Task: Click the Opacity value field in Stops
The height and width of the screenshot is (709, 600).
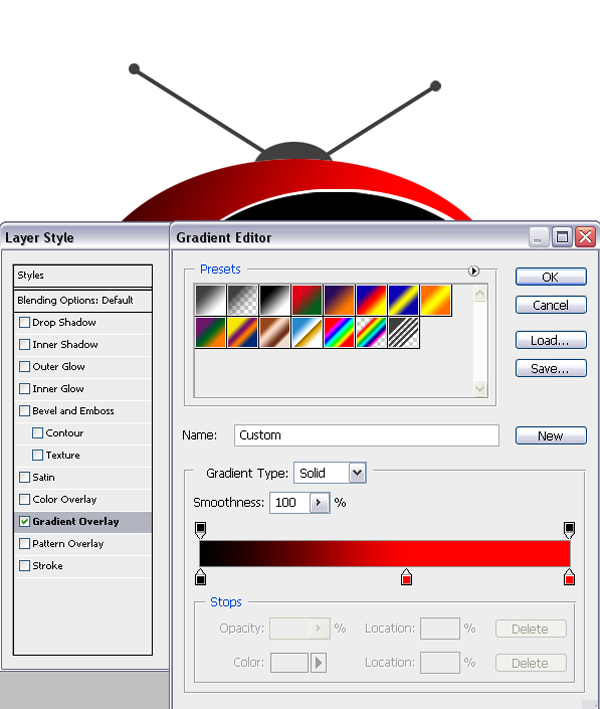Action: coord(290,628)
